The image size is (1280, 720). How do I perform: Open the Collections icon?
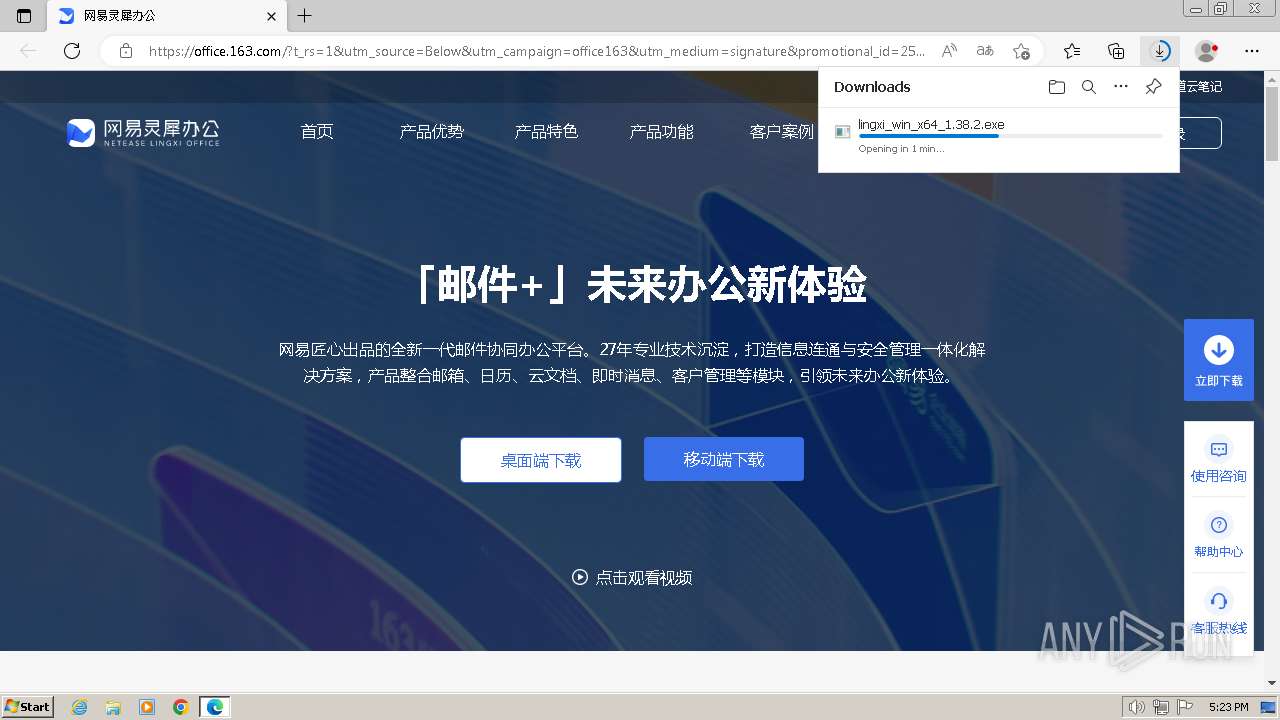1116,51
